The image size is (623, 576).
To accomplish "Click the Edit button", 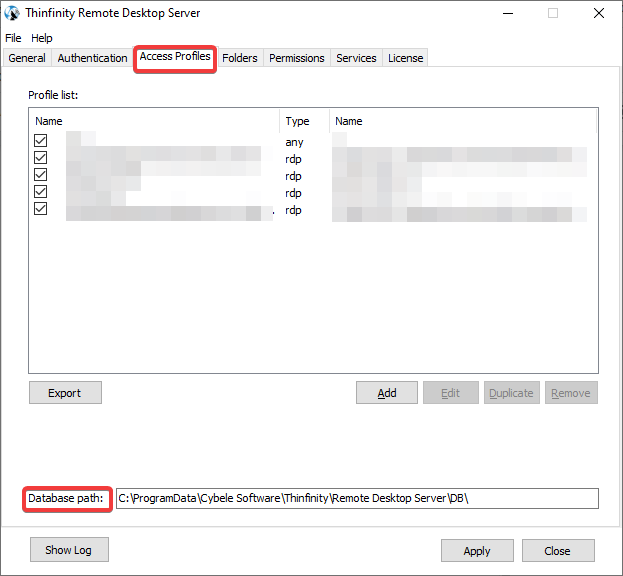I will 451,393.
